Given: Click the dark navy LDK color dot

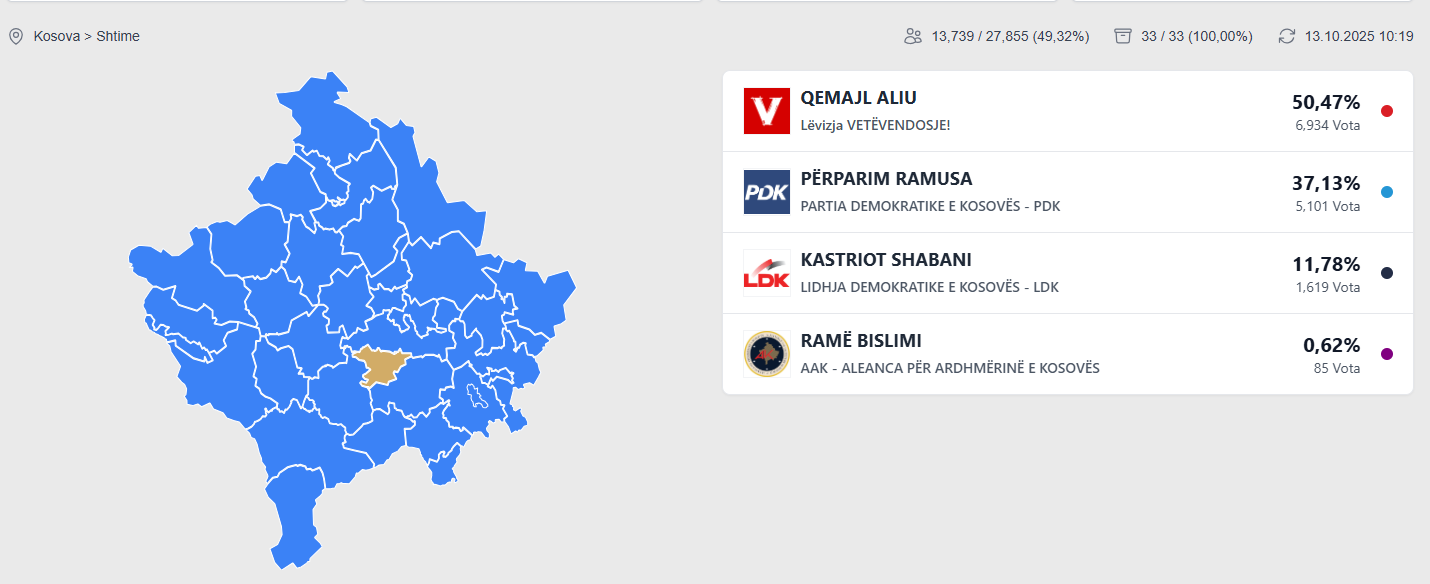Looking at the screenshot, I should [1386, 273].
